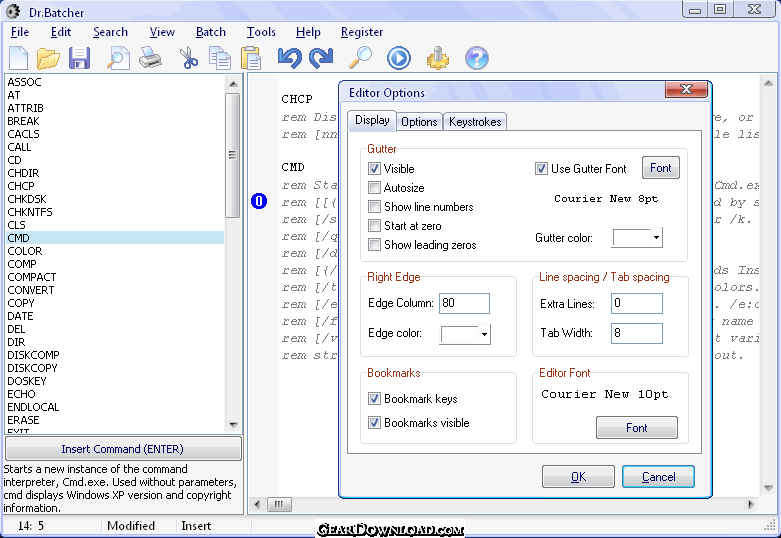The width and height of the screenshot is (781, 538).
Task: Toggle the Bookmark keys checkbox
Action: tap(374, 399)
